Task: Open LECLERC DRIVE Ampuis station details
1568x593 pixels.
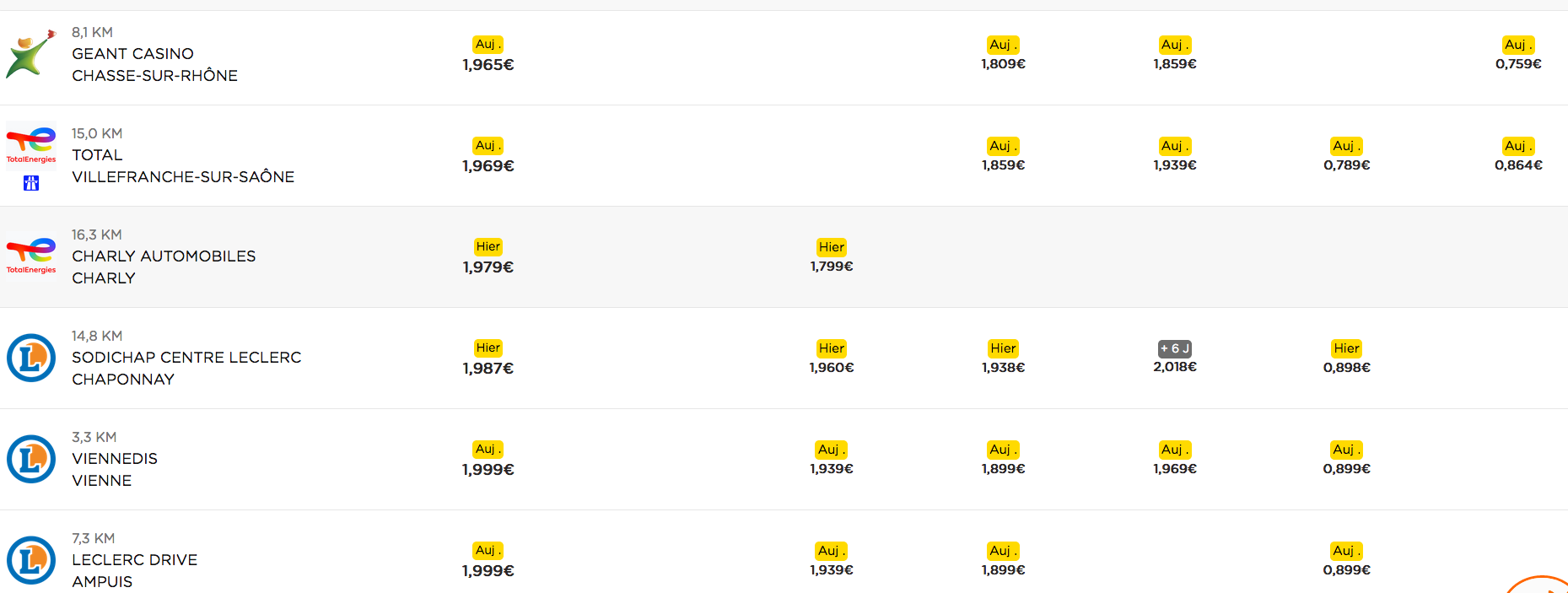Action: 134,570
